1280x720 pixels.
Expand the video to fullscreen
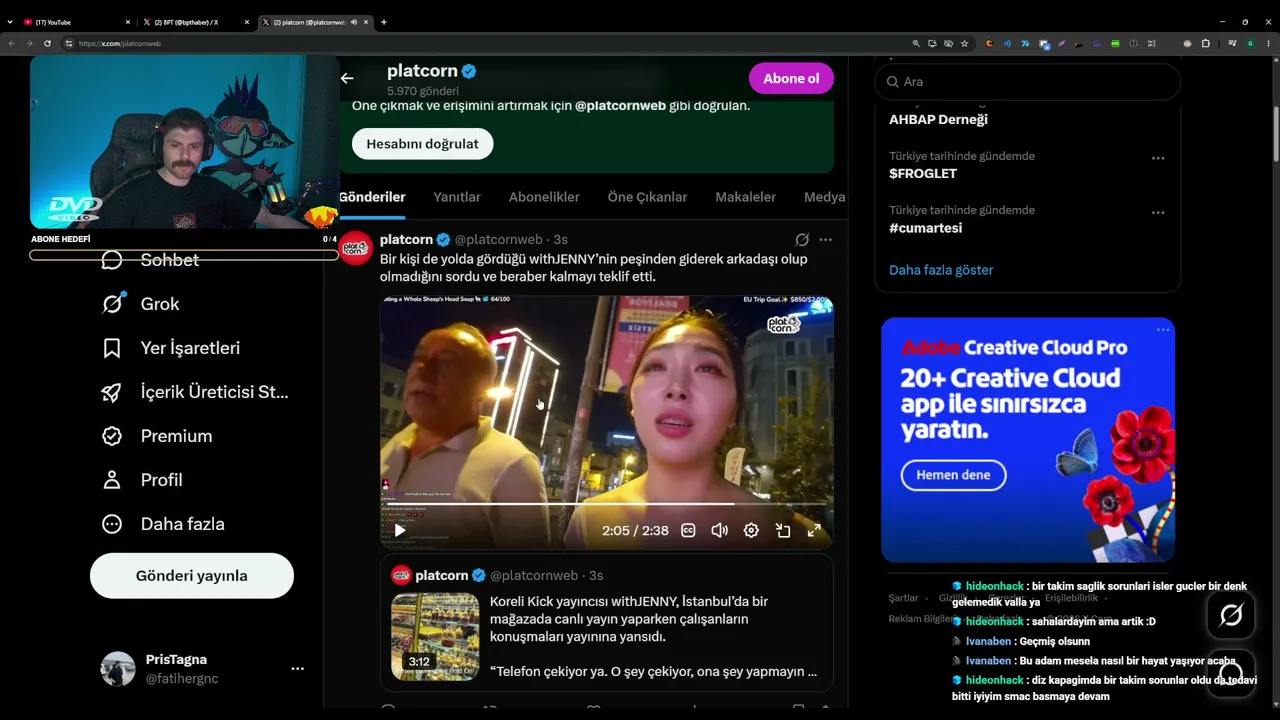(x=814, y=531)
